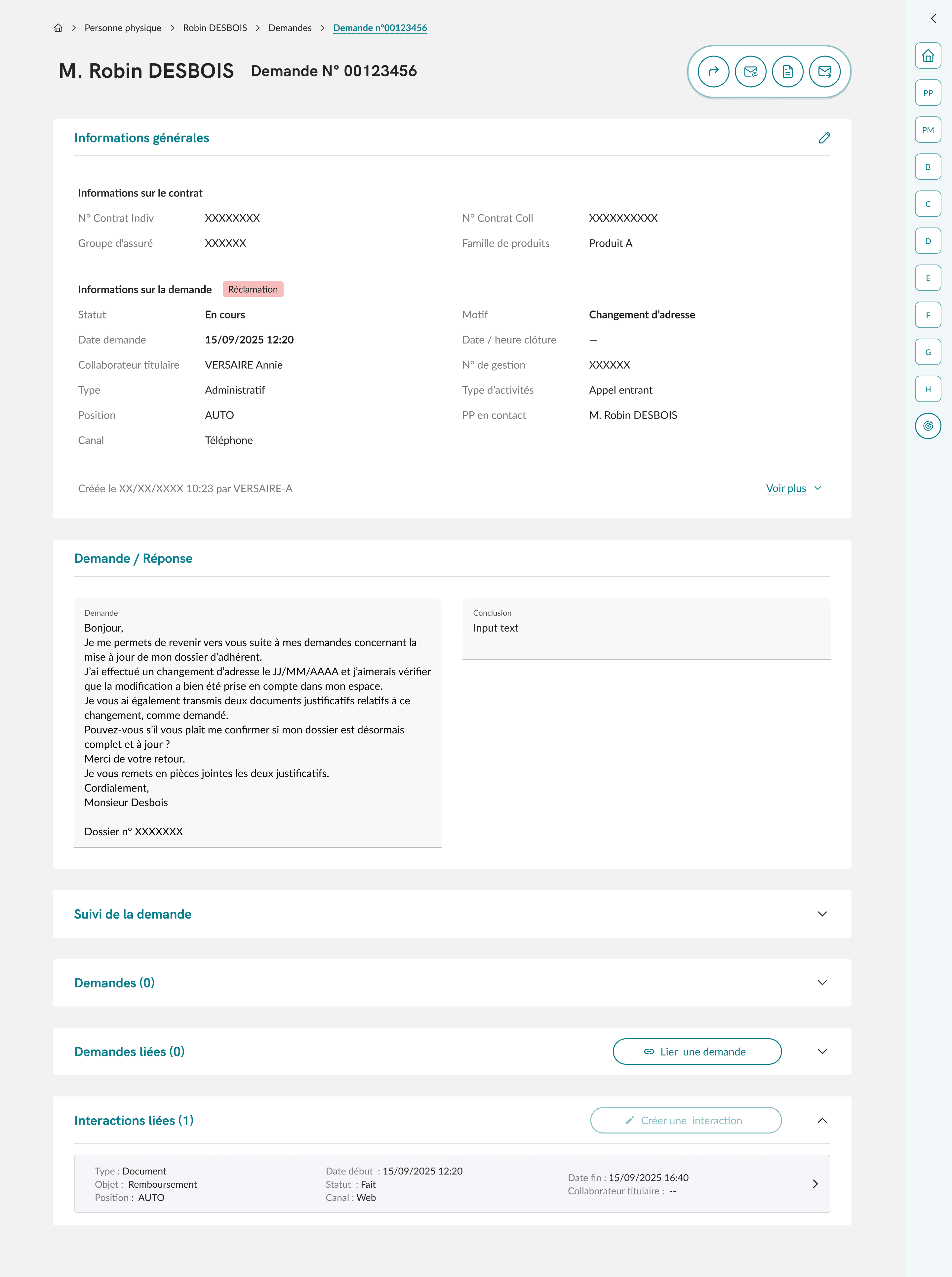
Task: Expand Demandes liées section chevron
Action: pyautogui.click(x=822, y=1051)
